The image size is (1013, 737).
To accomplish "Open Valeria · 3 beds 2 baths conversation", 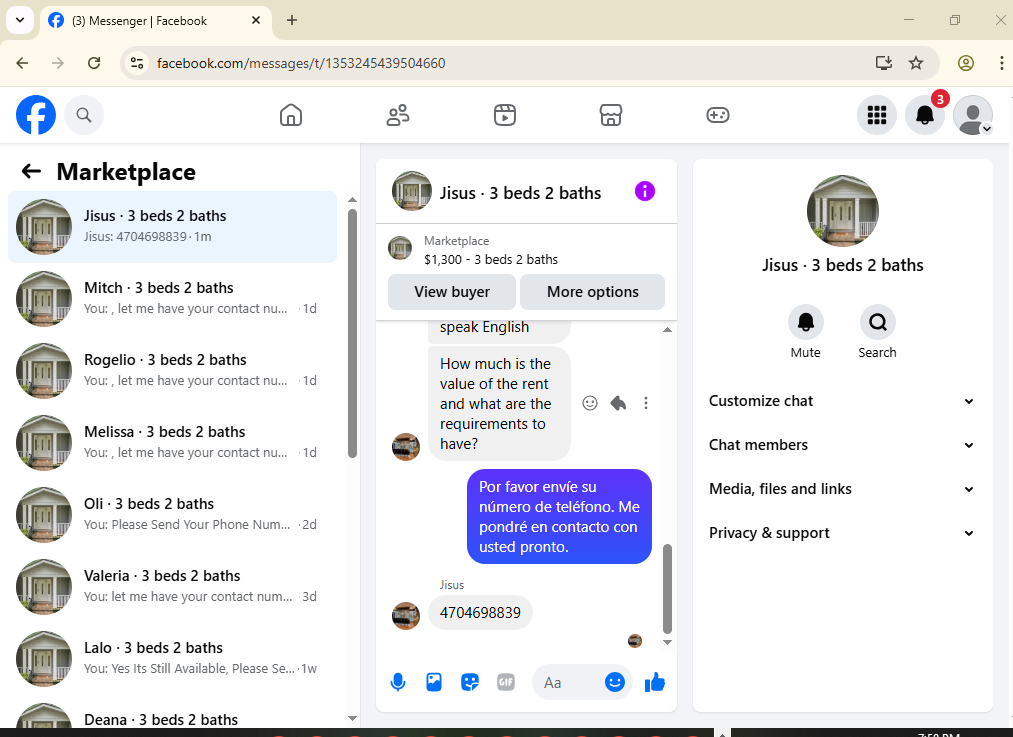I will point(172,586).
